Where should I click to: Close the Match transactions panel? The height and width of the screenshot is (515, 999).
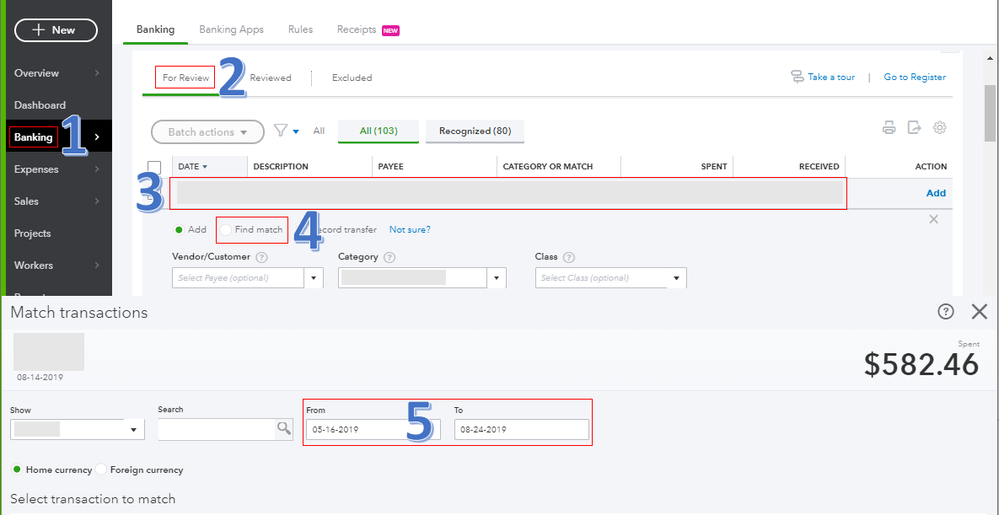coord(979,312)
